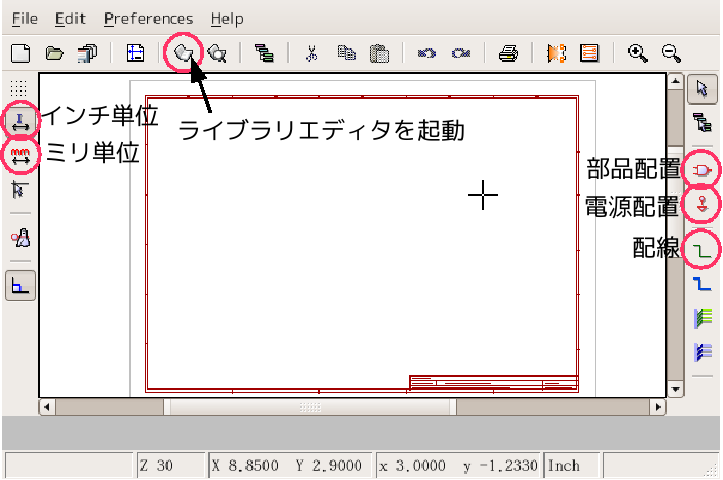723x480 pixels.
Task: Open the Preferences menu
Action: point(148,18)
